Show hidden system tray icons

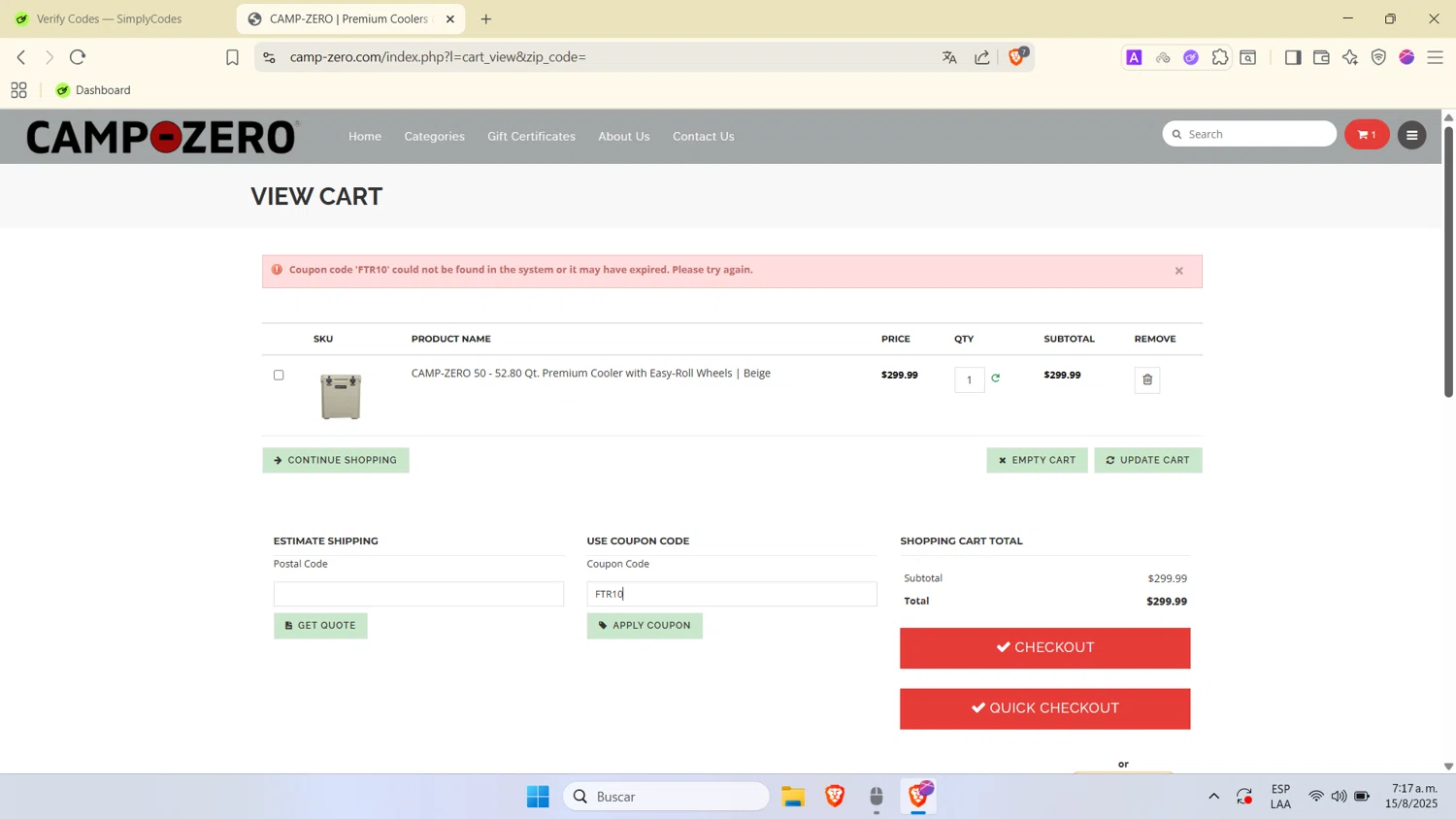pyautogui.click(x=1213, y=797)
